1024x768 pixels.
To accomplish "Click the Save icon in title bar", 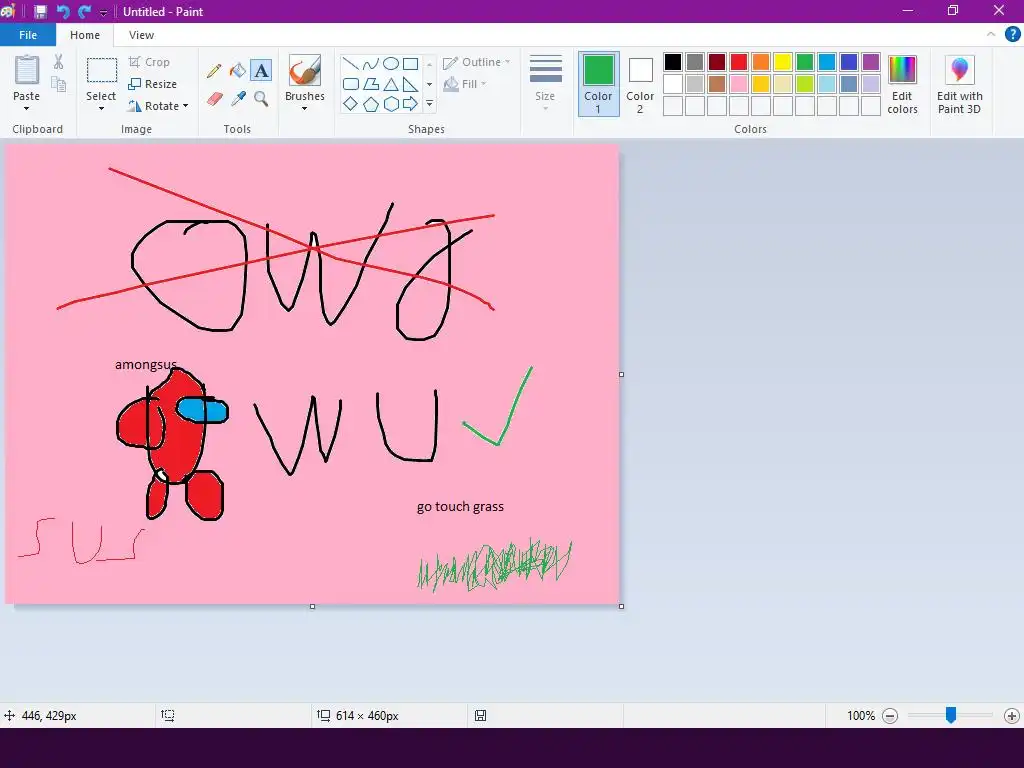I will pos(40,12).
